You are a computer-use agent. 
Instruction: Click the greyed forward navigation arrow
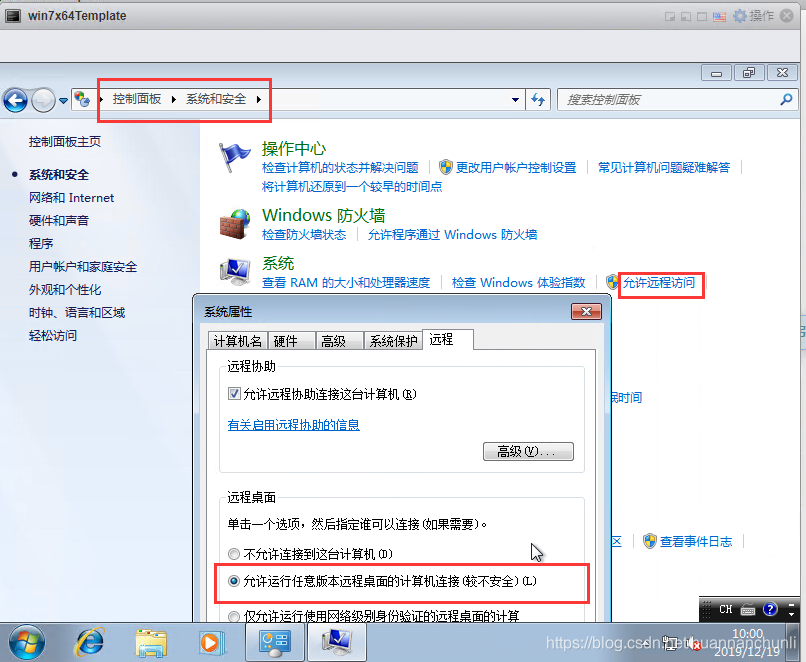tap(43, 100)
